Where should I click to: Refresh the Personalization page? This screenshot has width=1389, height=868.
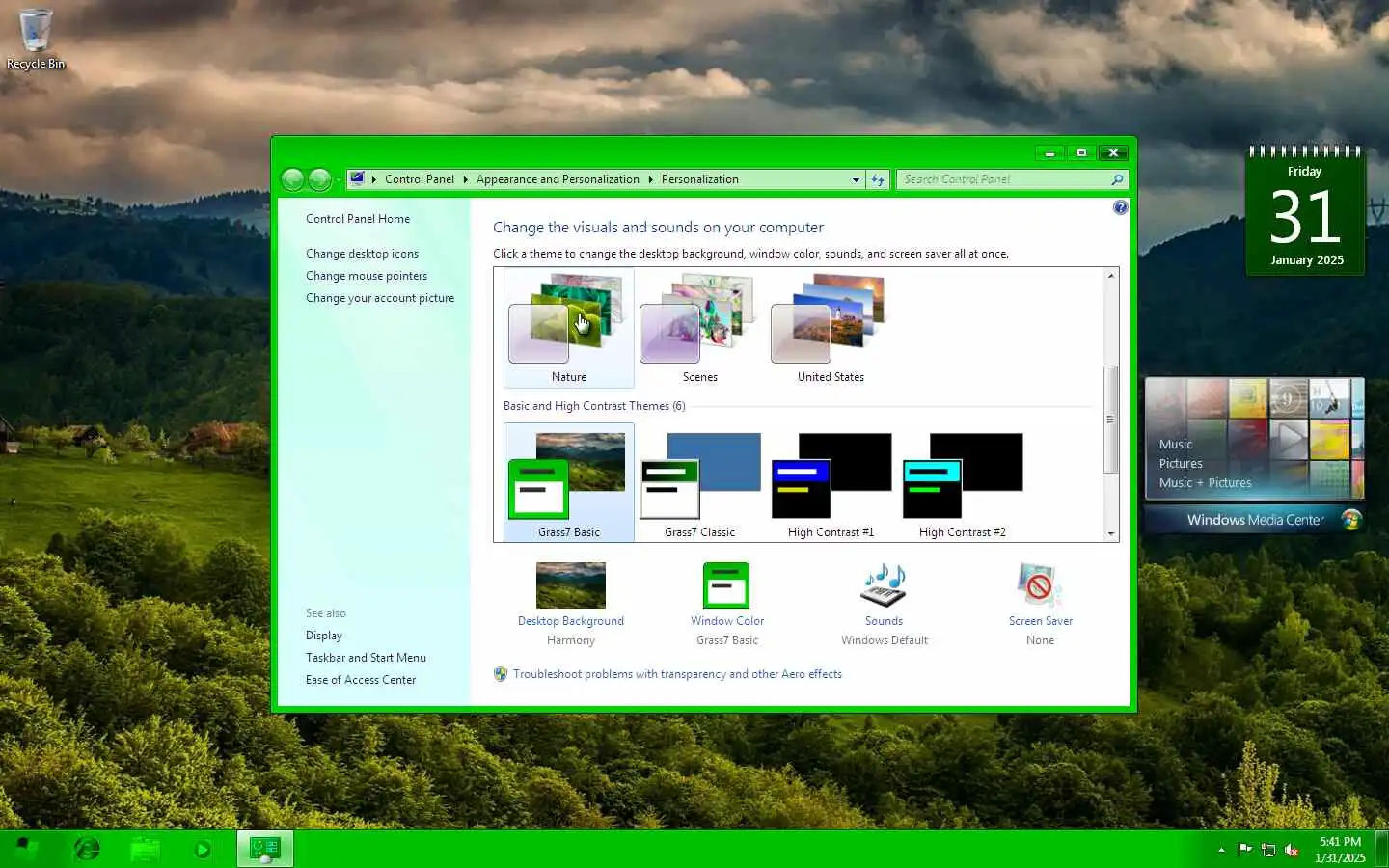pyautogui.click(x=877, y=179)
